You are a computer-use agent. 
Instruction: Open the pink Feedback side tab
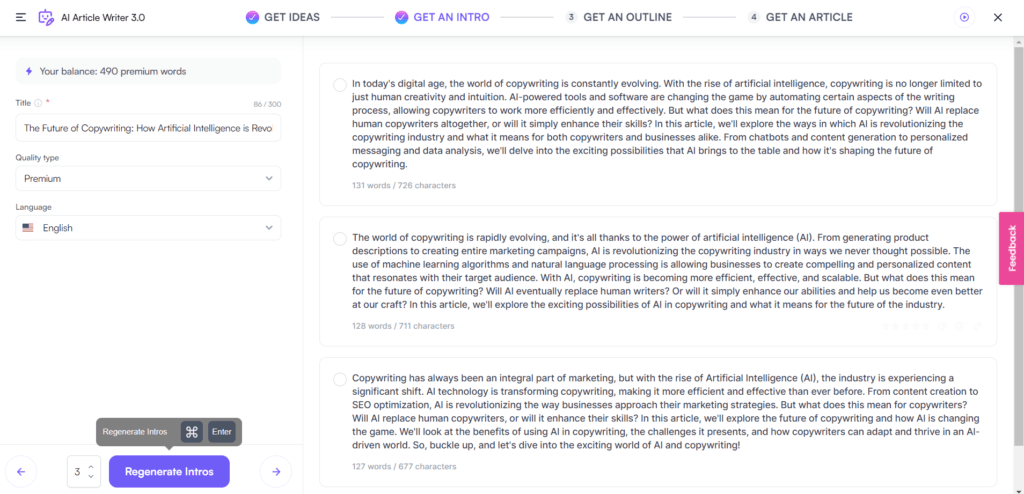tap(1012, 248)
